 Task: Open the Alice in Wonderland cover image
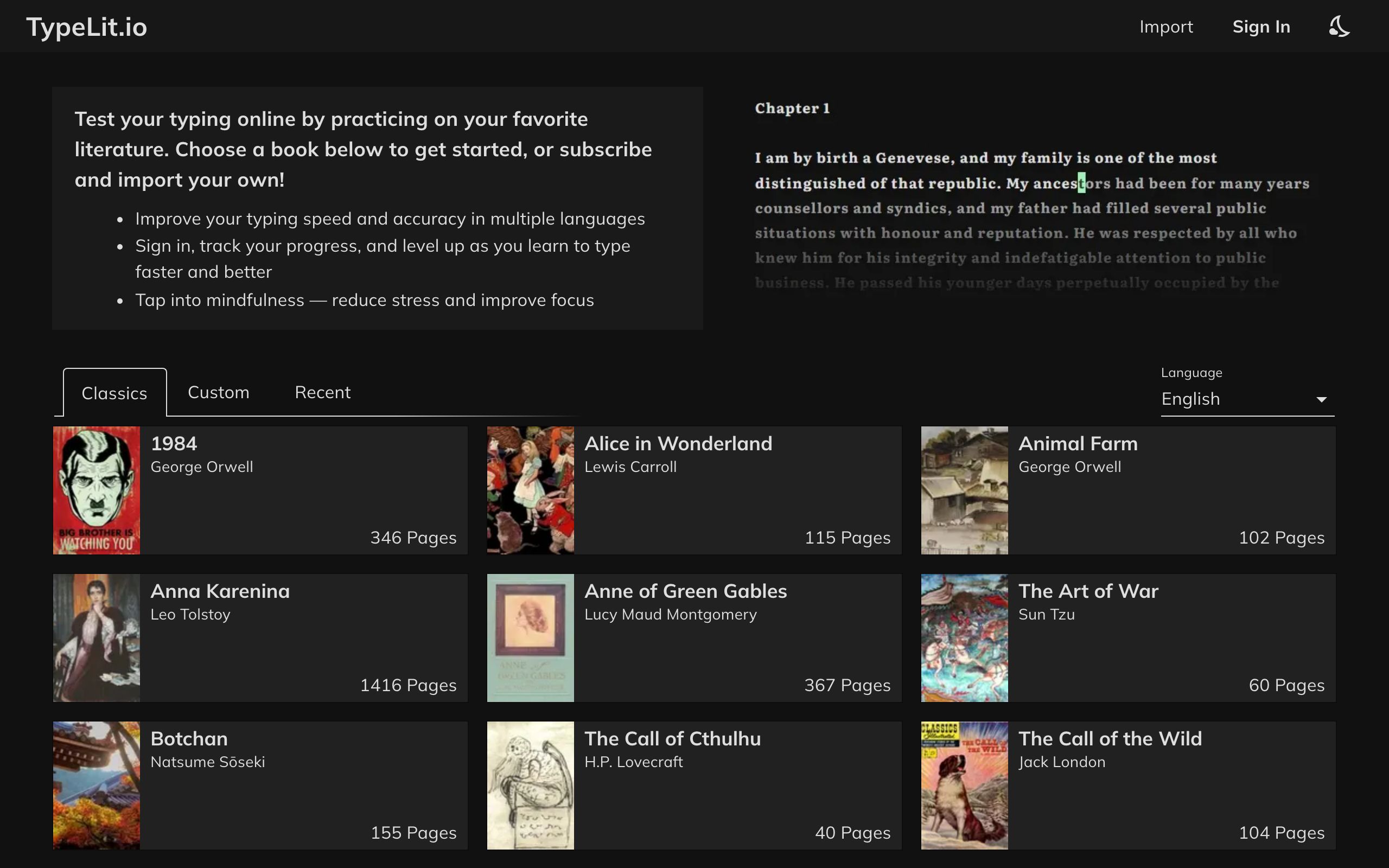tap(530, 490)
